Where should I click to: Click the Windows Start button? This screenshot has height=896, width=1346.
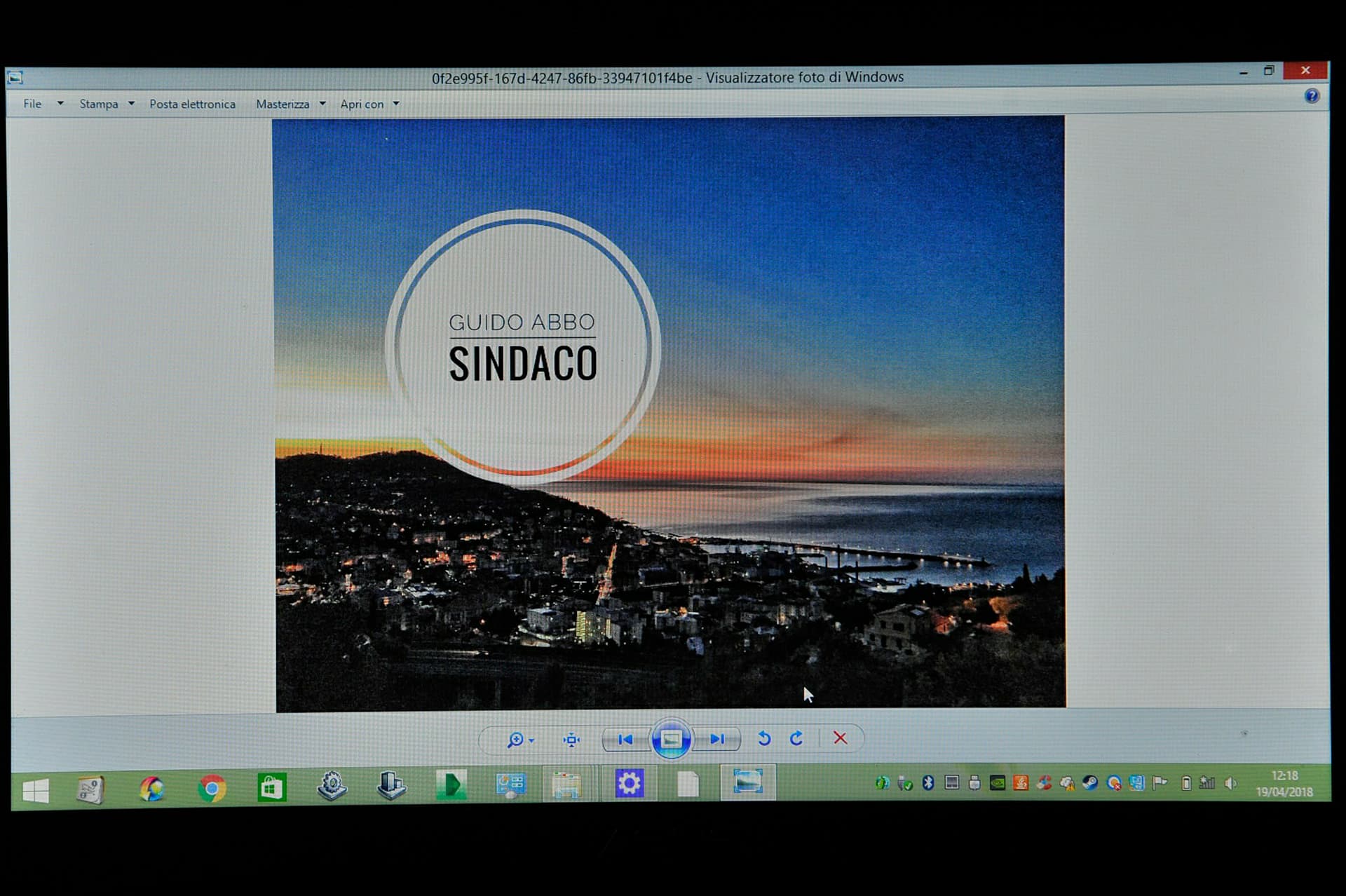coord(35,791)
